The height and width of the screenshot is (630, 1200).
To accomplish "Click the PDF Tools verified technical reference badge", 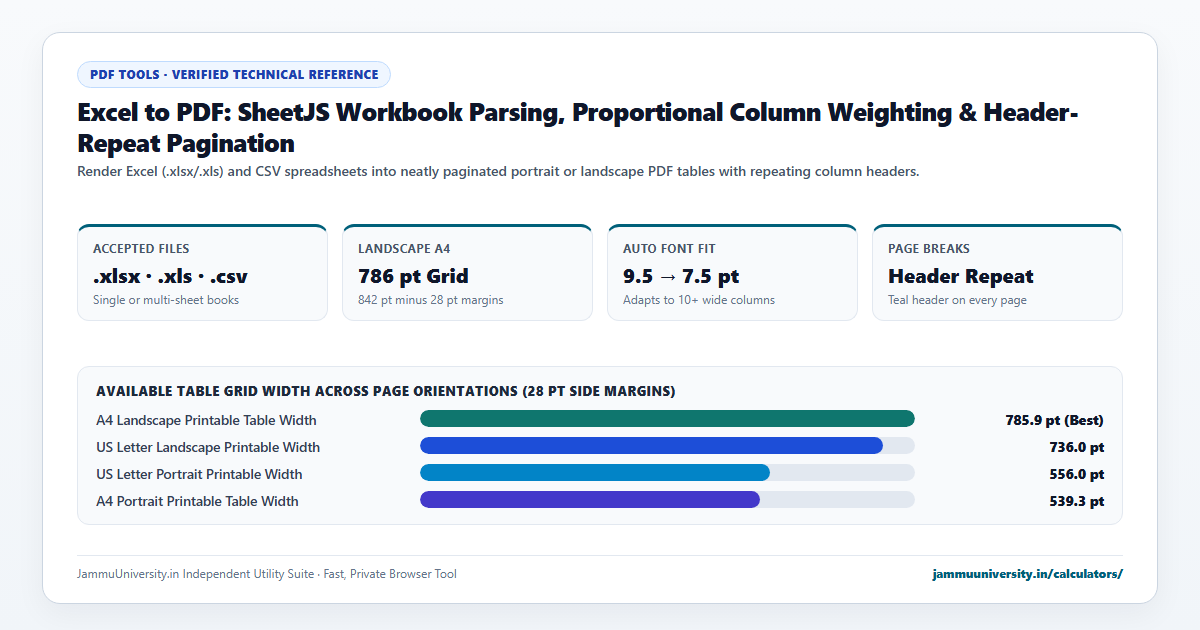I will (234, 74).
